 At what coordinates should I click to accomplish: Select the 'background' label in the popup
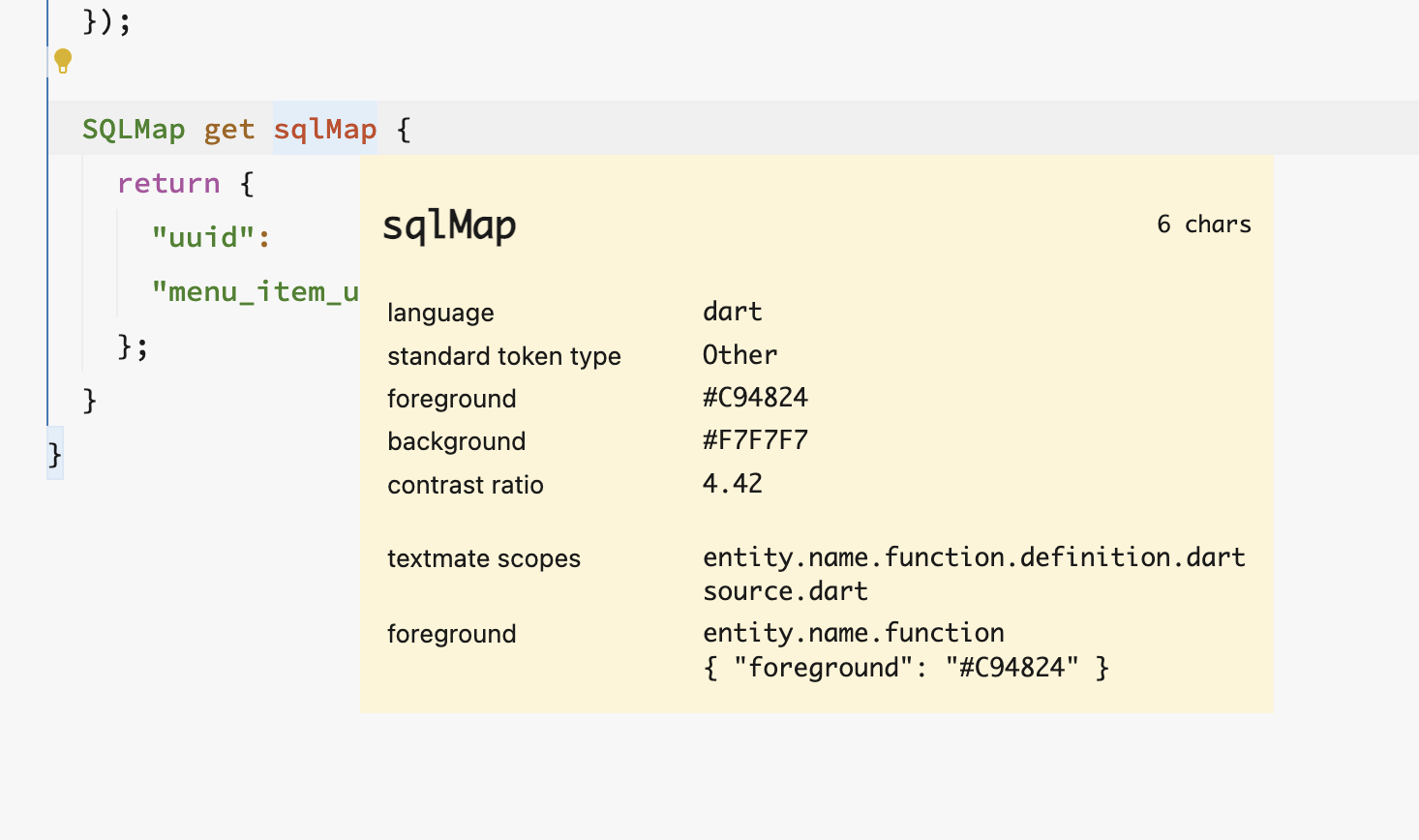click(457, 441)
